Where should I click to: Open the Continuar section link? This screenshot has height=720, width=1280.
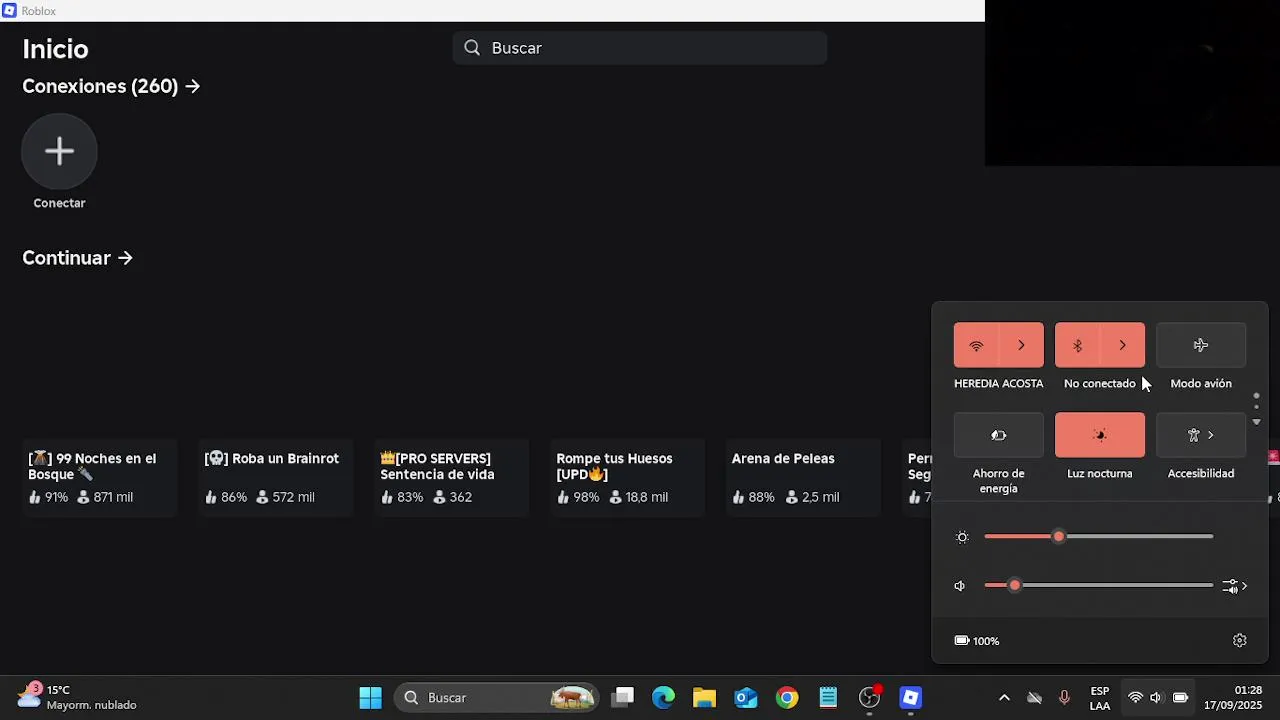77,258
